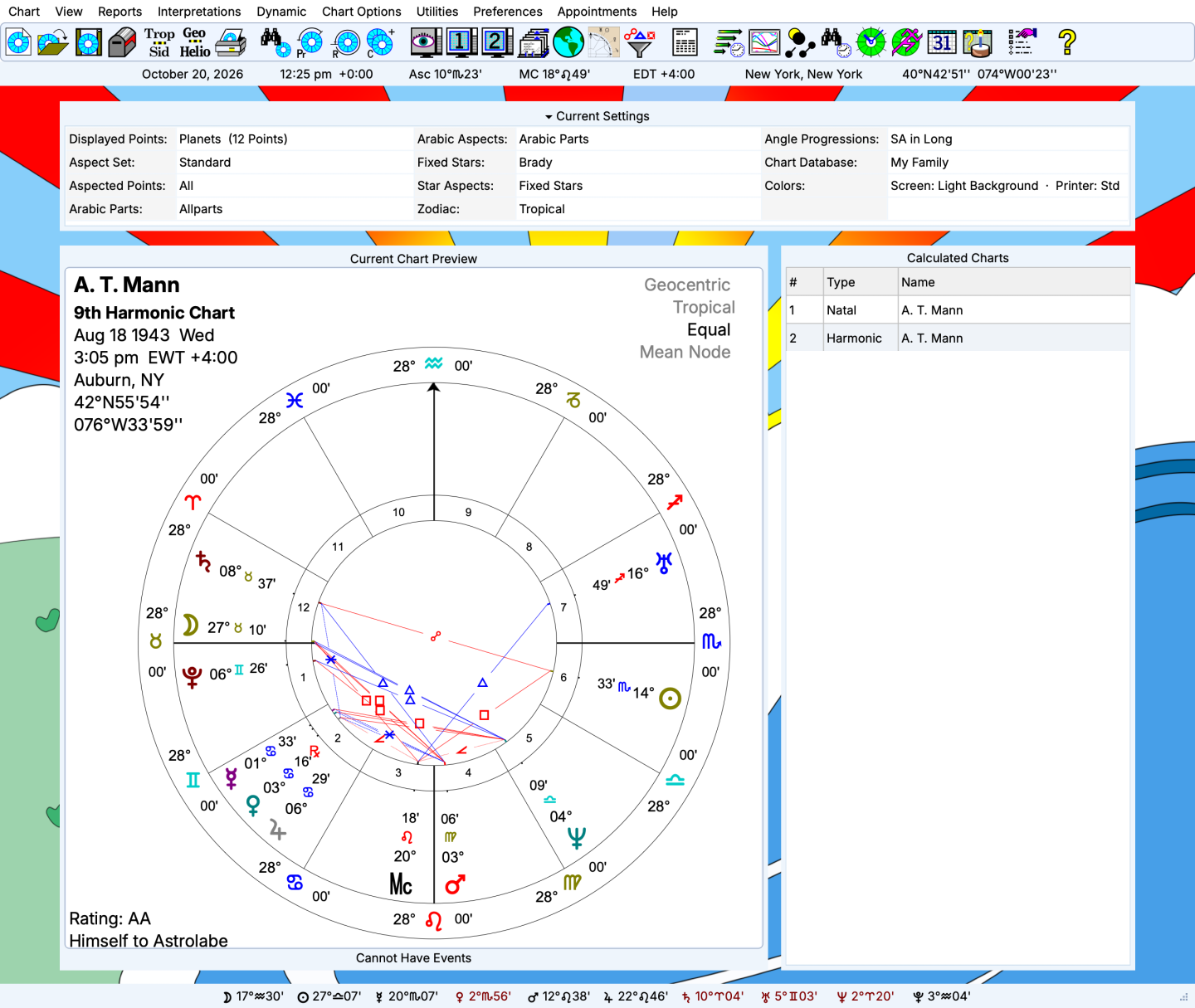Click the eye View Chart monitor icon
The height and width of the screenshot is (1008, 1195).
[x=427, y=42]
